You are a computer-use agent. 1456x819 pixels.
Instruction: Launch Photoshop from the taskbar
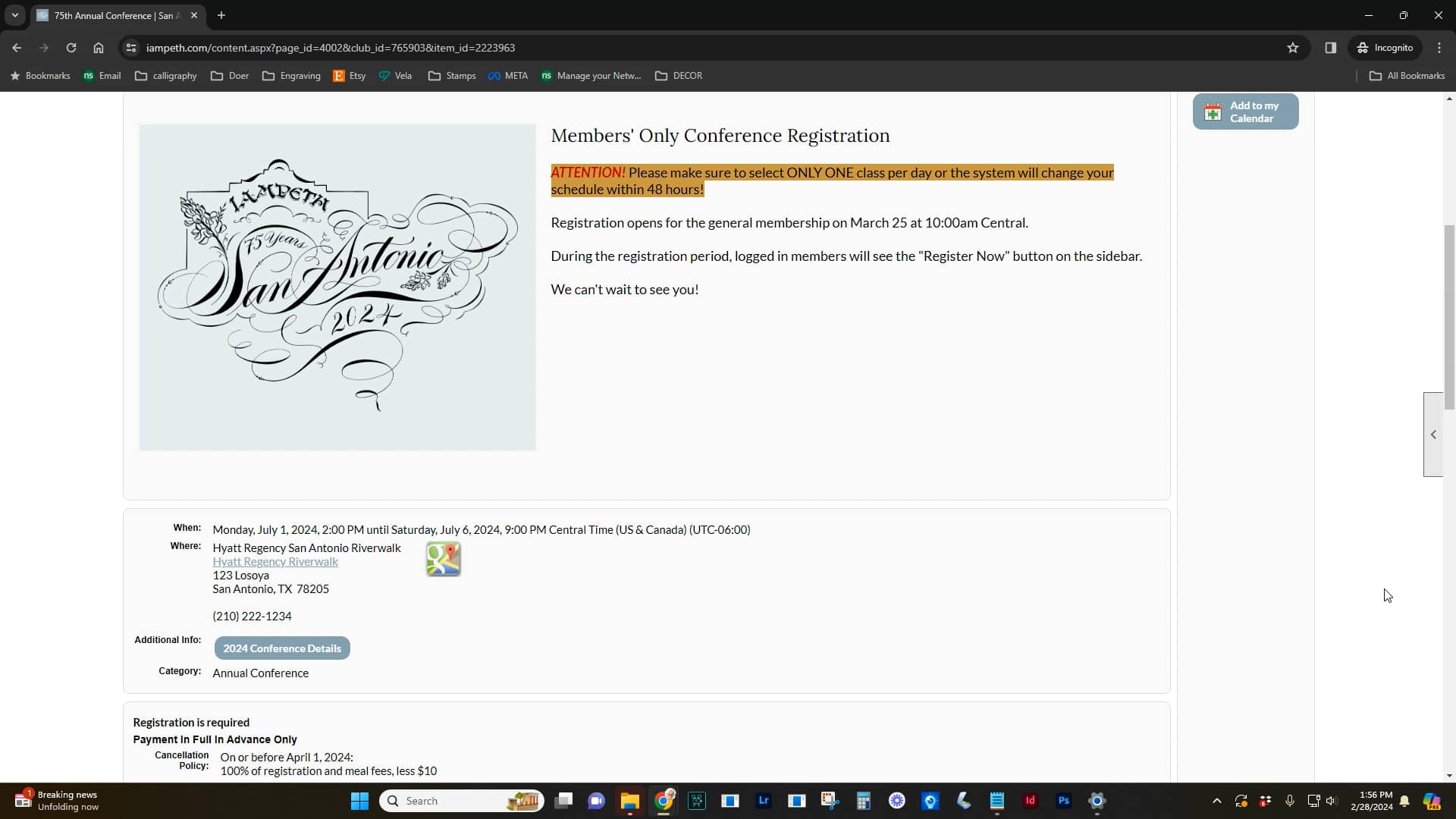(x=1064, y=800)
